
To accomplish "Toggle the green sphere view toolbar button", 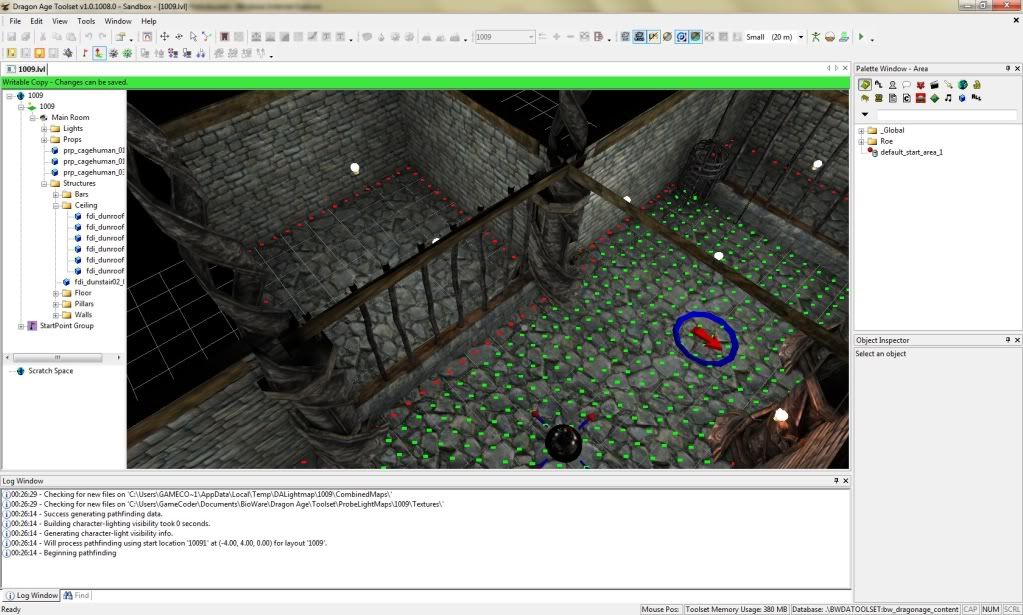I will coord(695,37).
